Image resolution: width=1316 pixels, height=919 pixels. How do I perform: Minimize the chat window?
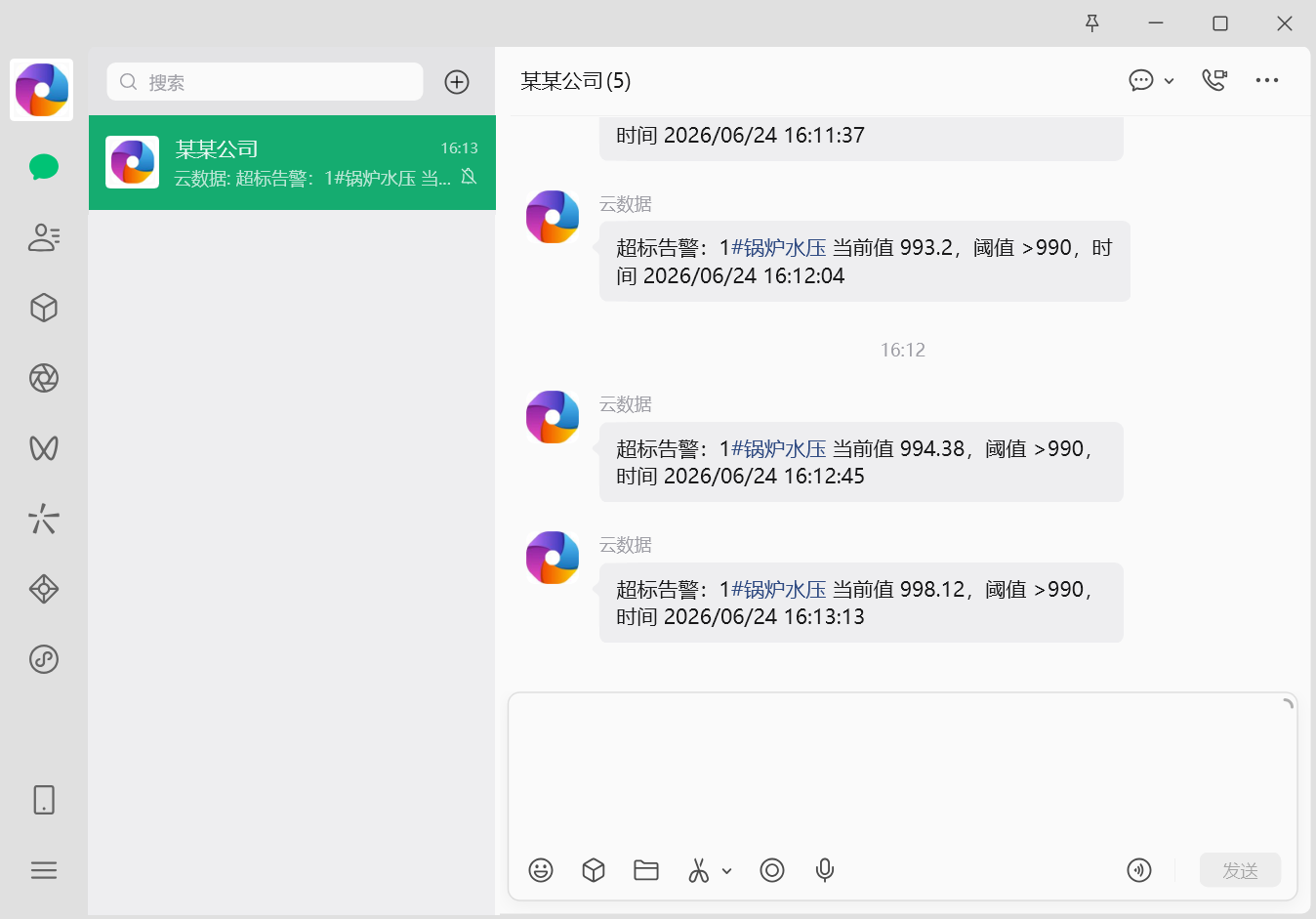coord(1156,23)
